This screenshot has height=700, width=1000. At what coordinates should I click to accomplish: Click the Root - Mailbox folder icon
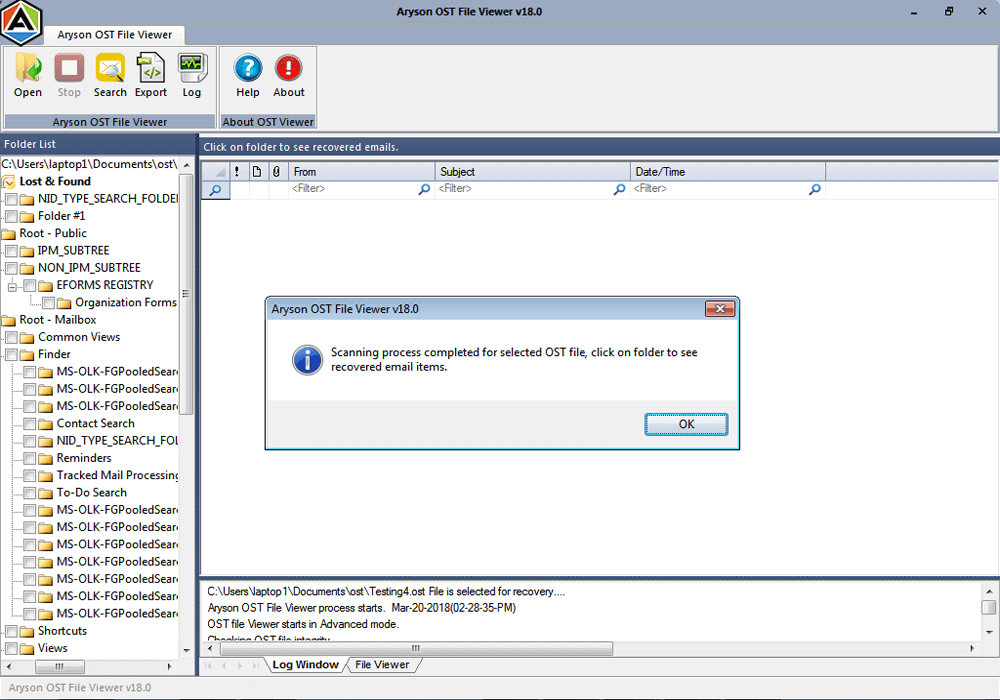pos(8,320)
